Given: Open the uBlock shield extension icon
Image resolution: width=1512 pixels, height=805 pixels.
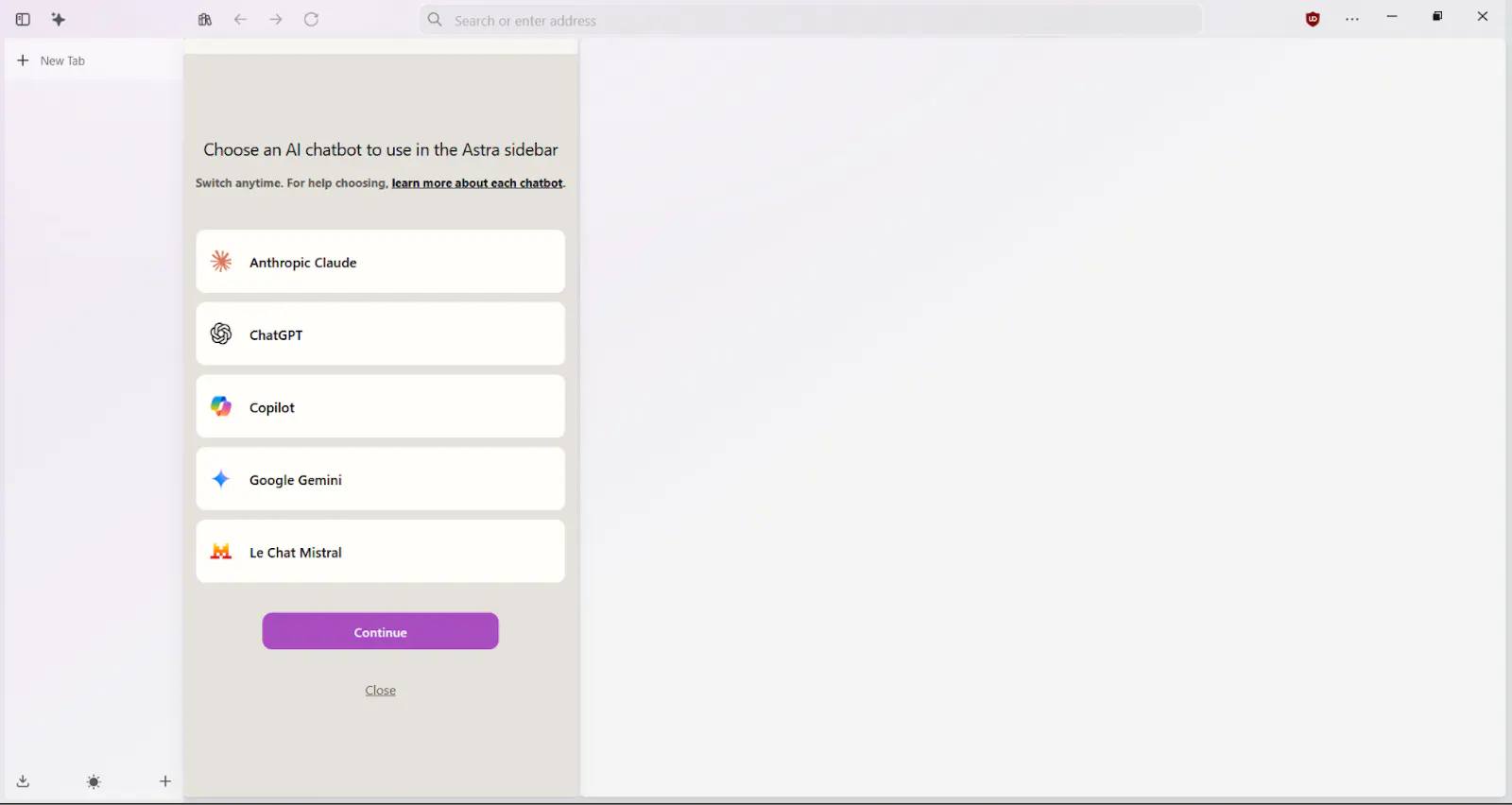Looking at the screenshot, I should (x=1313, y=19).
